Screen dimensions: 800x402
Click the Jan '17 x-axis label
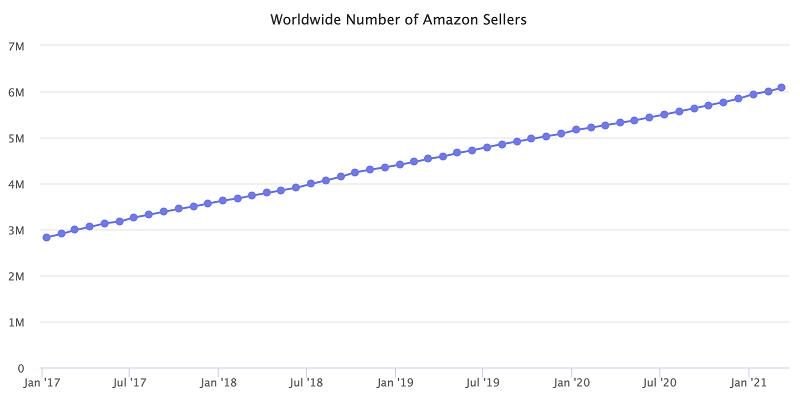click(x=41, y=383)
